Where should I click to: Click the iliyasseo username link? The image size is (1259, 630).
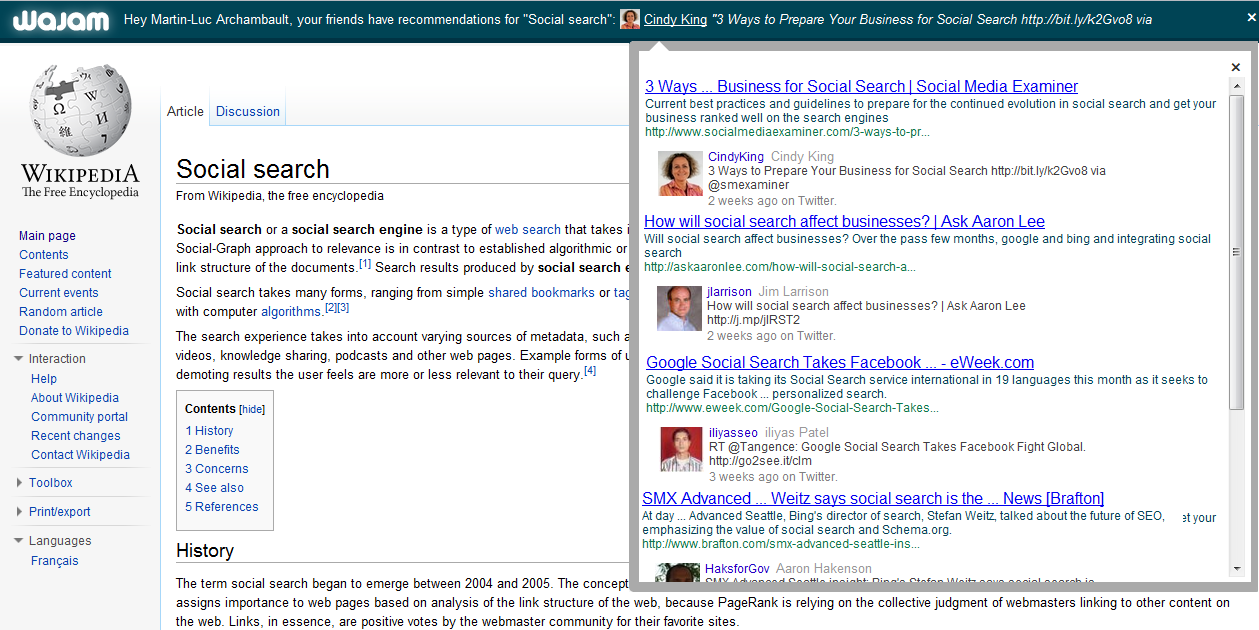pyautogui.click(x=733, y=433)
